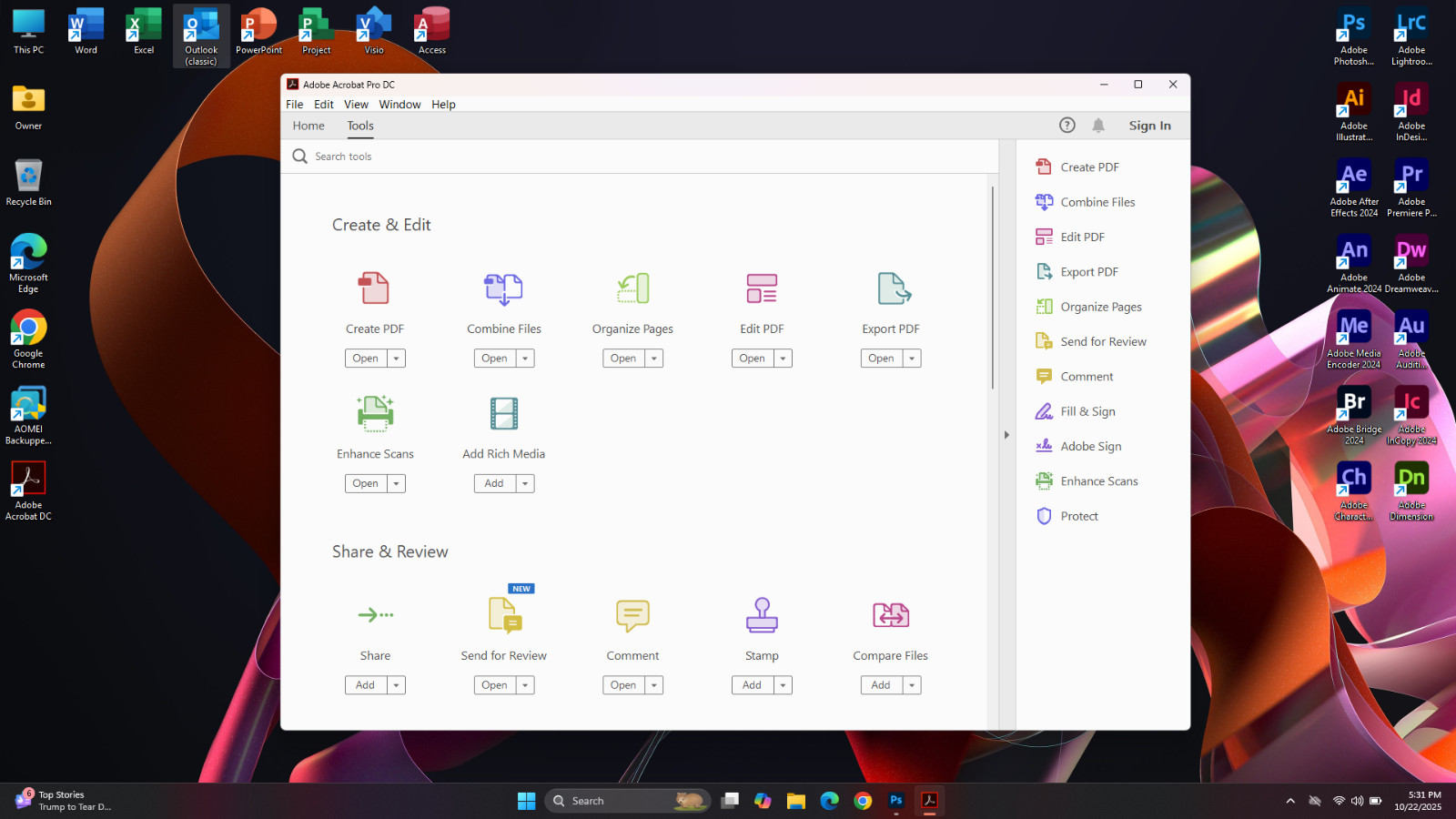The image size is (1456, 819).
Task: Switch to the Home tab
Action: [308, 126]
